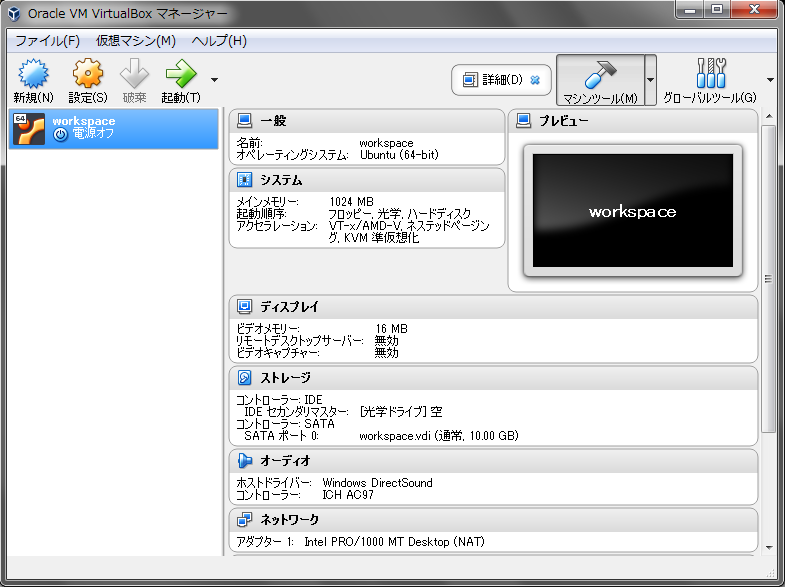
Task: Select グローバルツール(G) tools button
Action: [x=710, y=80]
